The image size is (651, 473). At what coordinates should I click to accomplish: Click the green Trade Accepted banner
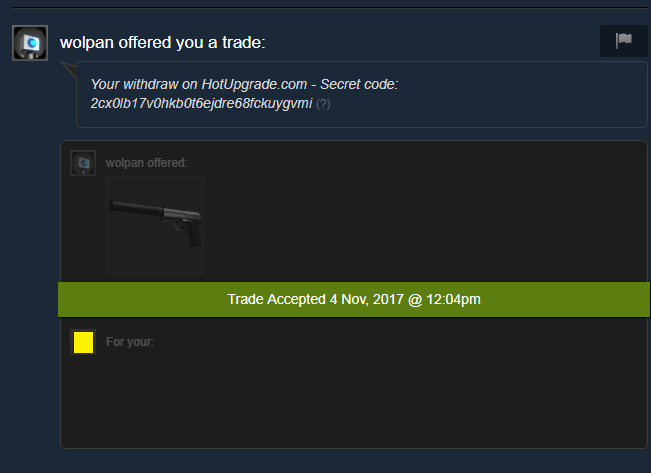click(x=354, y=299)
